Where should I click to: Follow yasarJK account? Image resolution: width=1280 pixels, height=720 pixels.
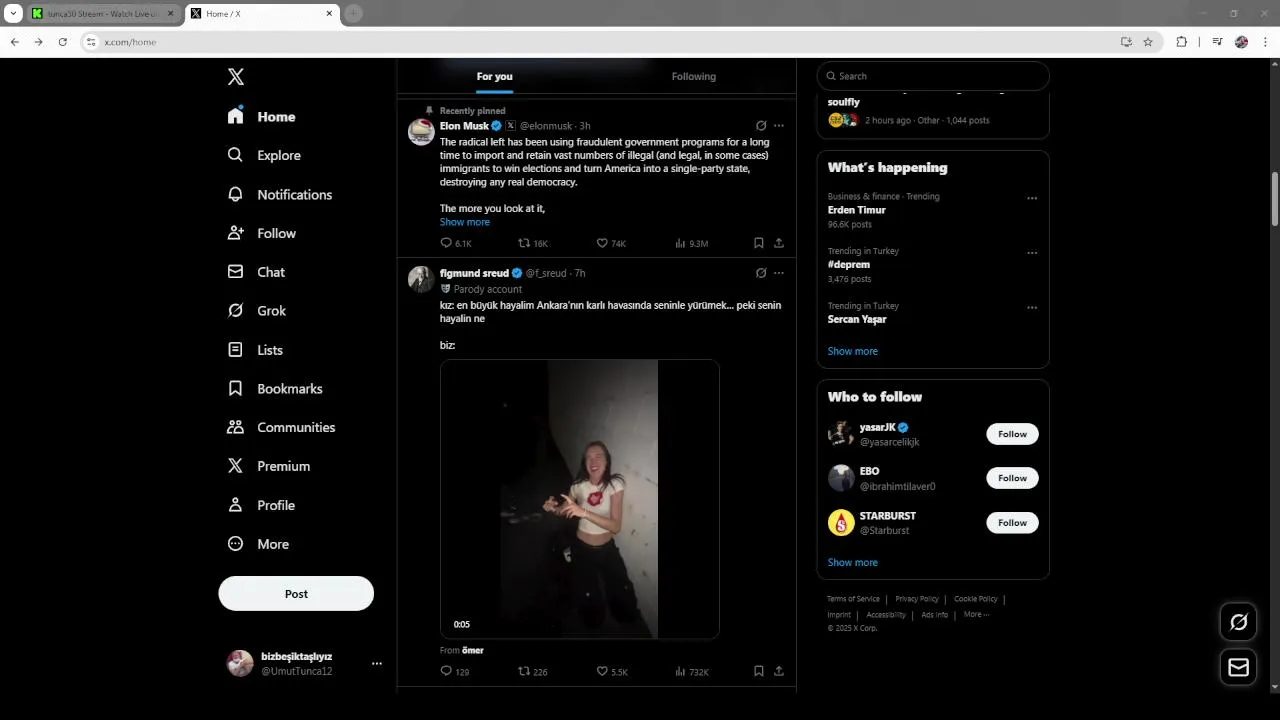tap(1012, 434)
